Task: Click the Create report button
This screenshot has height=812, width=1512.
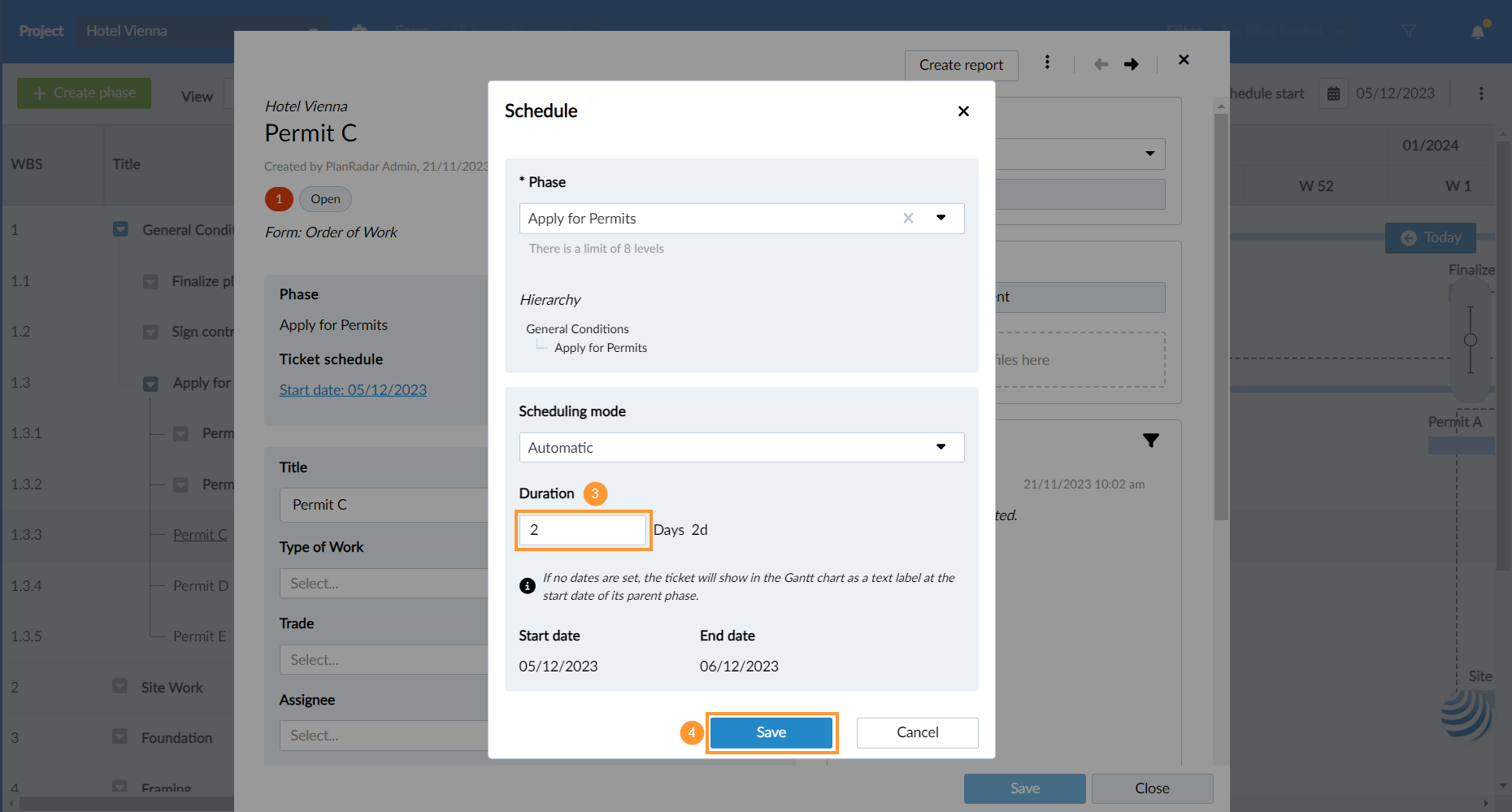Action: coord(961,65)
